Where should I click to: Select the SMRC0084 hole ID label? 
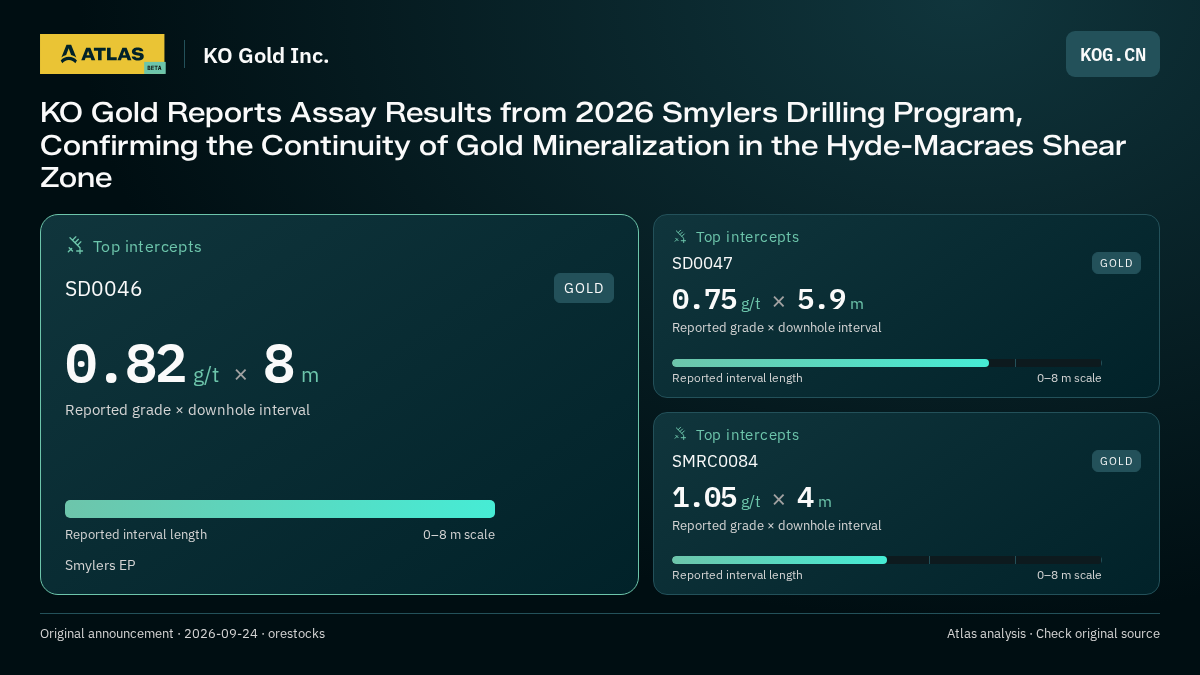coord(715,461)
